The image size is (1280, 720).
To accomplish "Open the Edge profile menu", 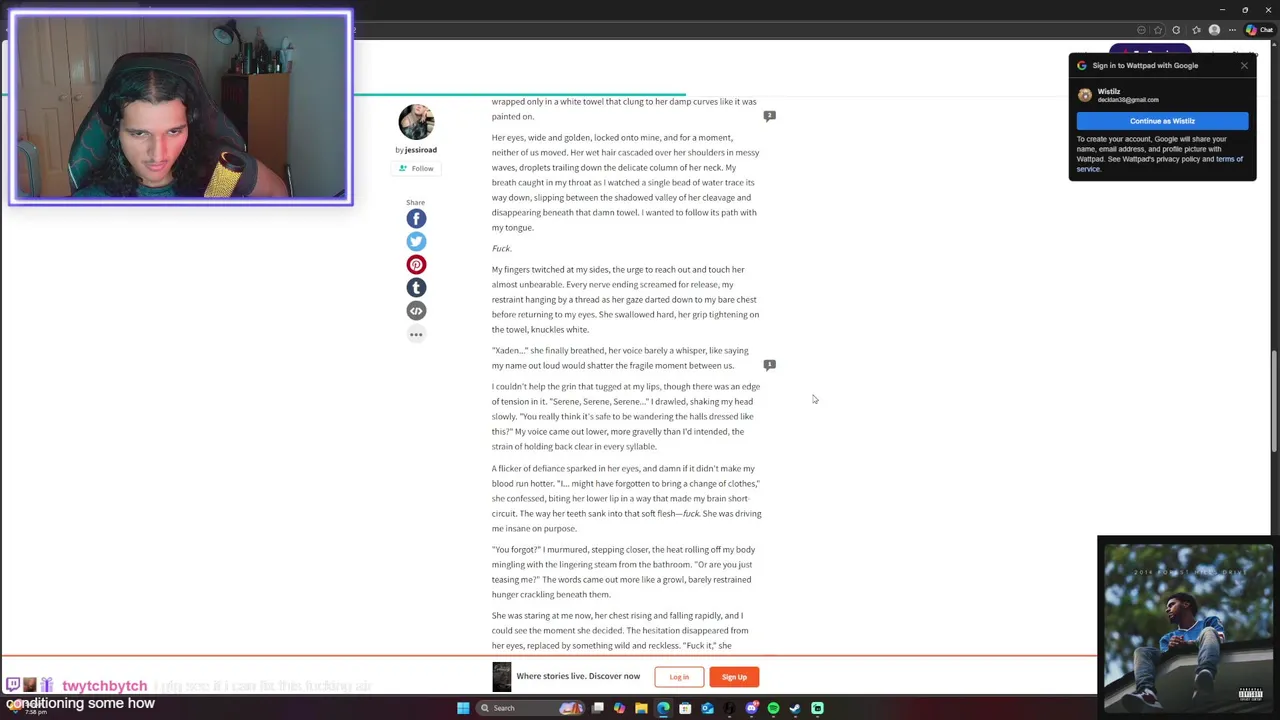I will [1214, 30].
